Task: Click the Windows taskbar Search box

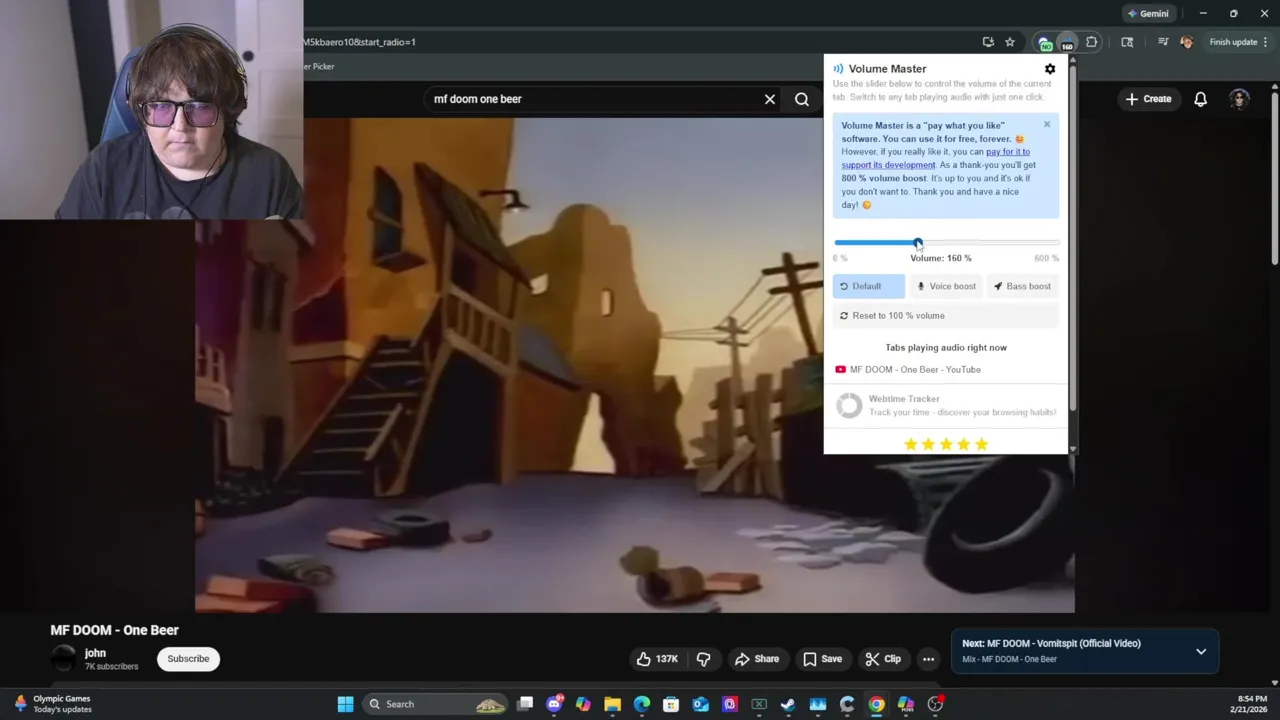Action: coord(436,704)
